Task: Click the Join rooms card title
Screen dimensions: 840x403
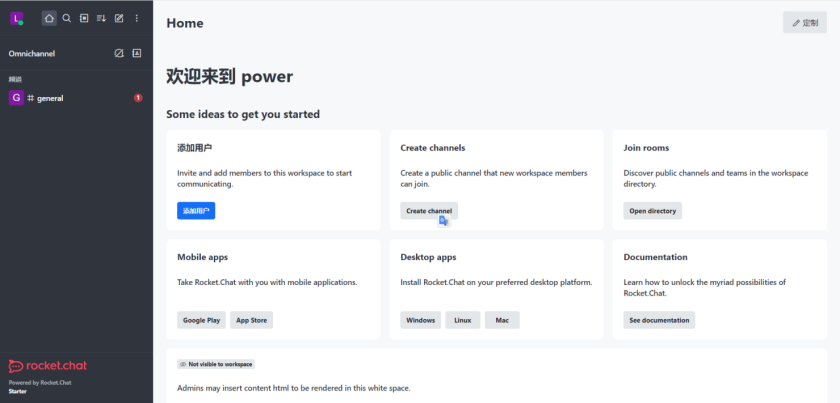Action: [646, 148]
